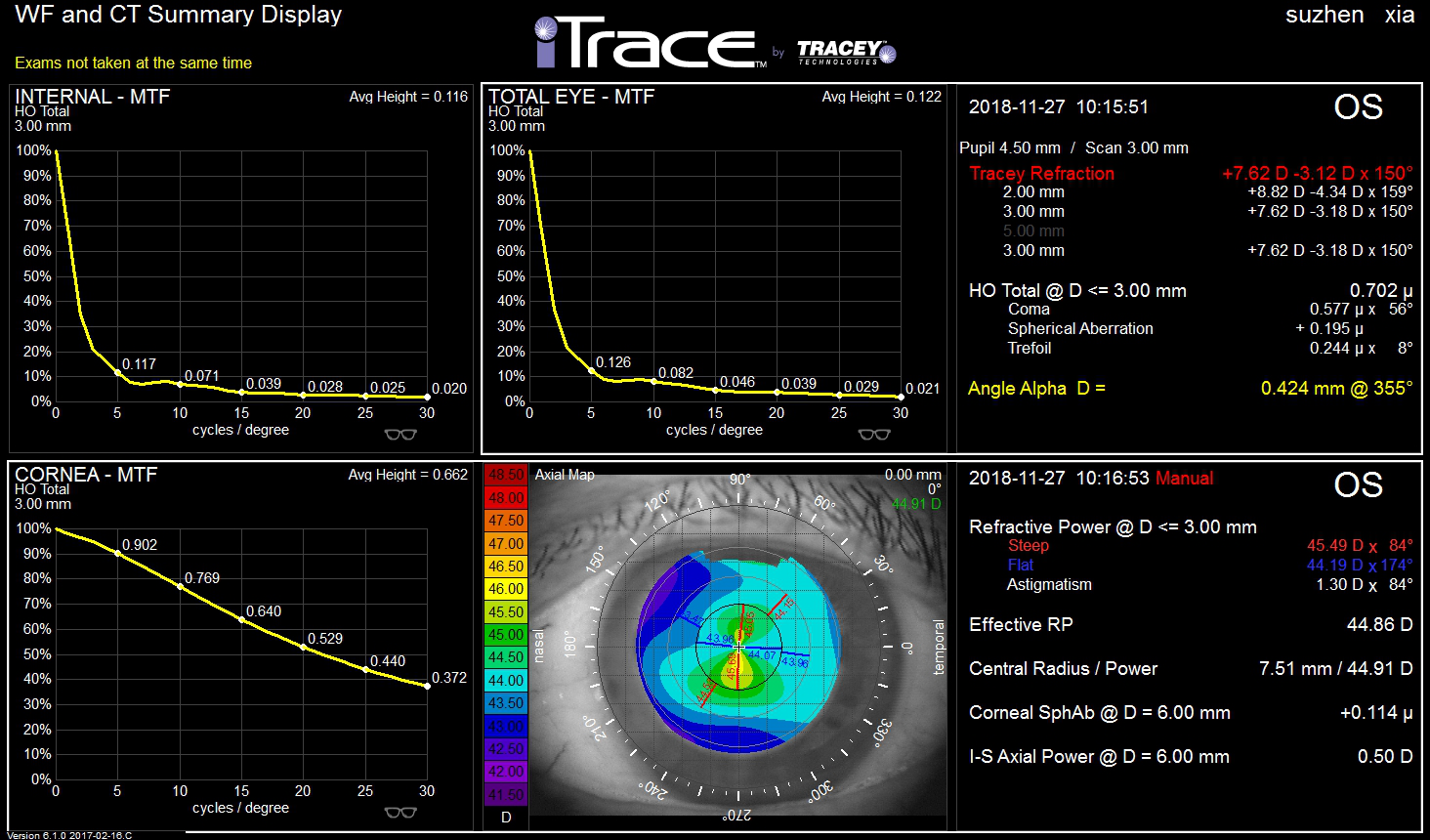Click the HO Total @ D <= 3.00 mm label

[x=1077, y=290]
